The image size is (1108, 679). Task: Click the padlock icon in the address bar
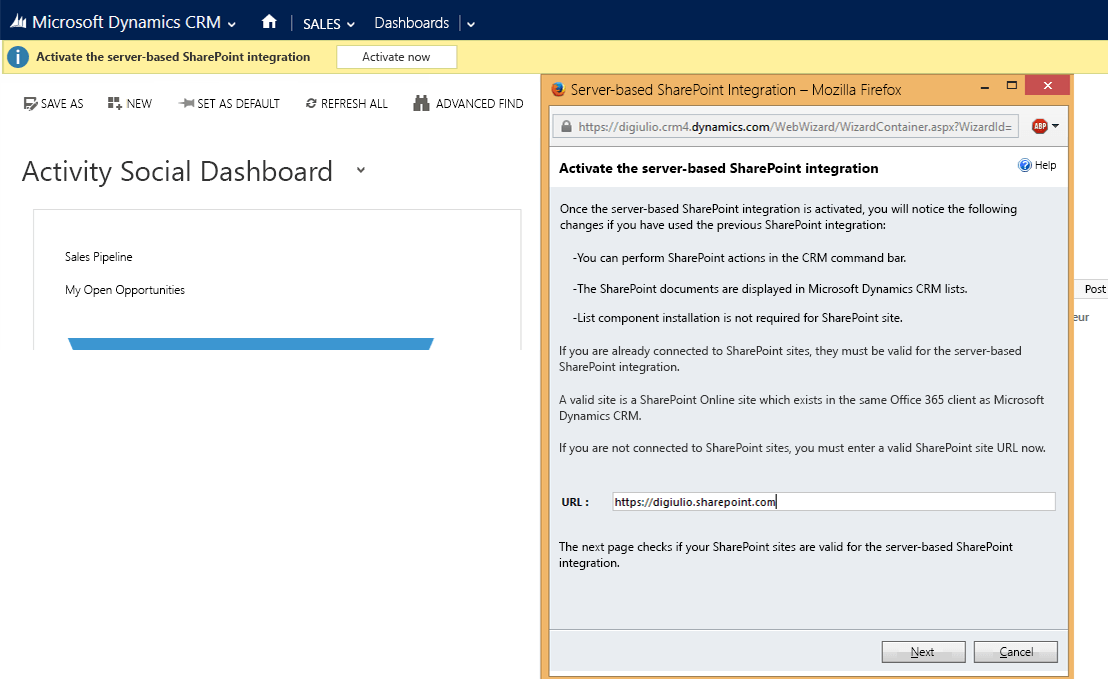(x=566, y=126)
